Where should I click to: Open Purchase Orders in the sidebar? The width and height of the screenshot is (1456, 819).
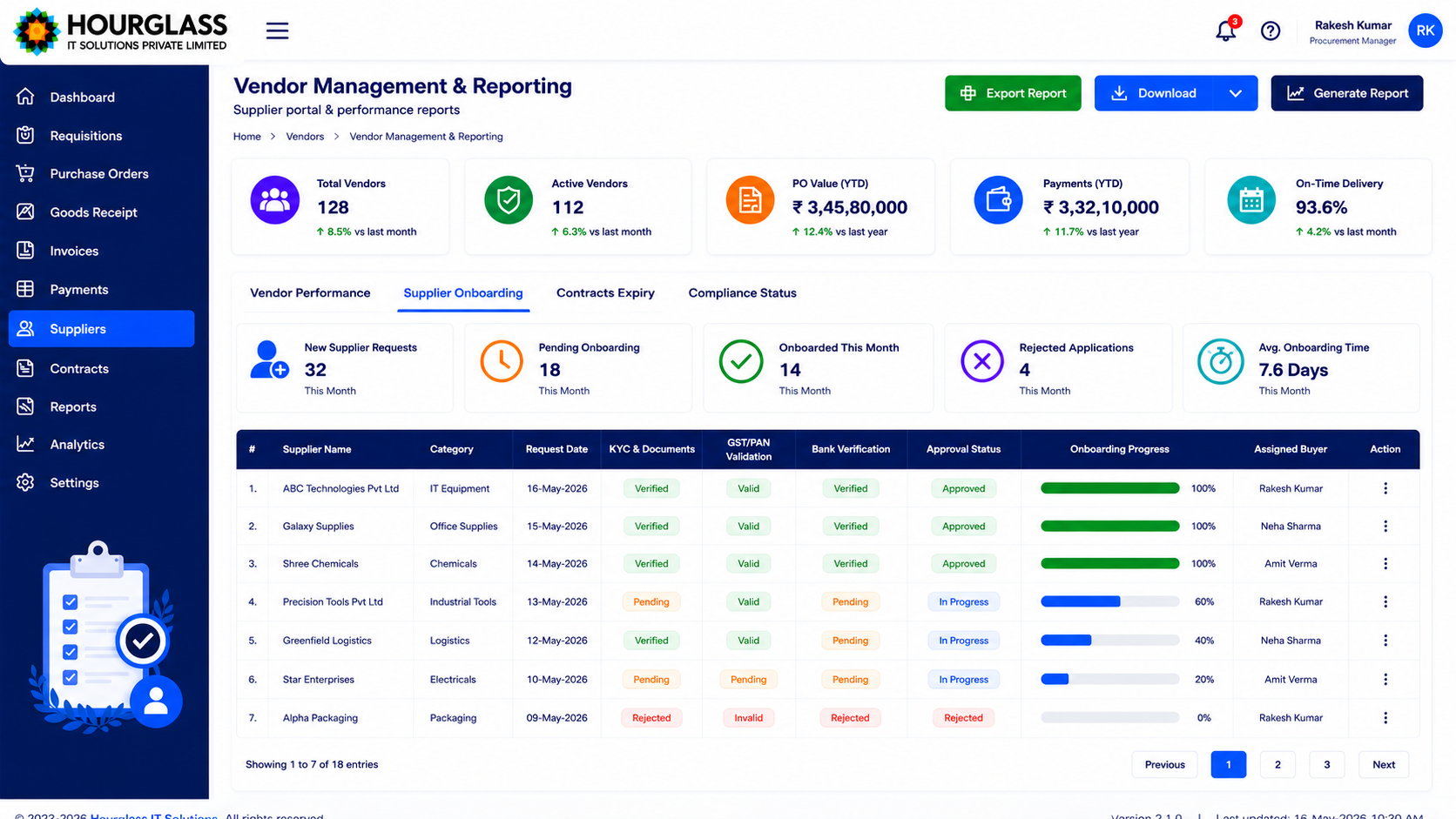99,173
